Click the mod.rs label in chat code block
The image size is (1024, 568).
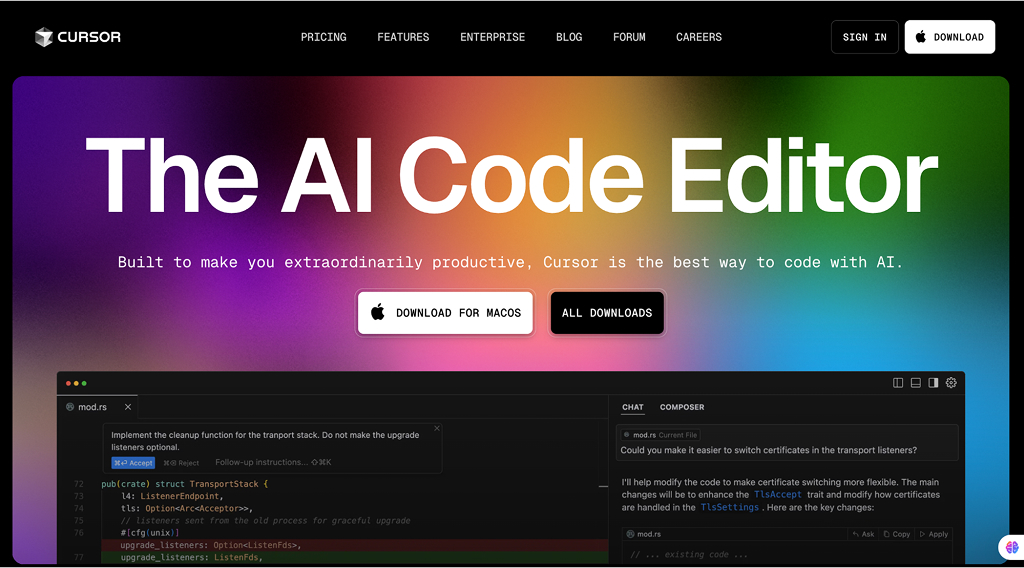(x=644, y=534)
